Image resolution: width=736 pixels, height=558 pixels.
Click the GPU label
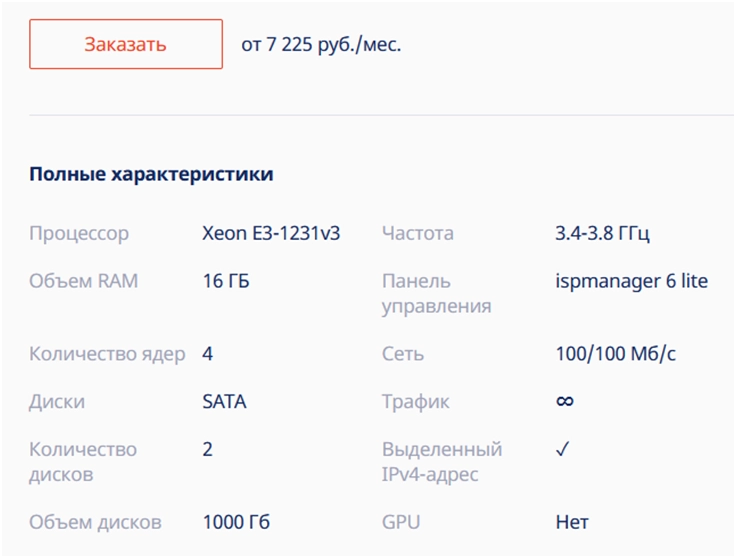(x=401, y=521)
